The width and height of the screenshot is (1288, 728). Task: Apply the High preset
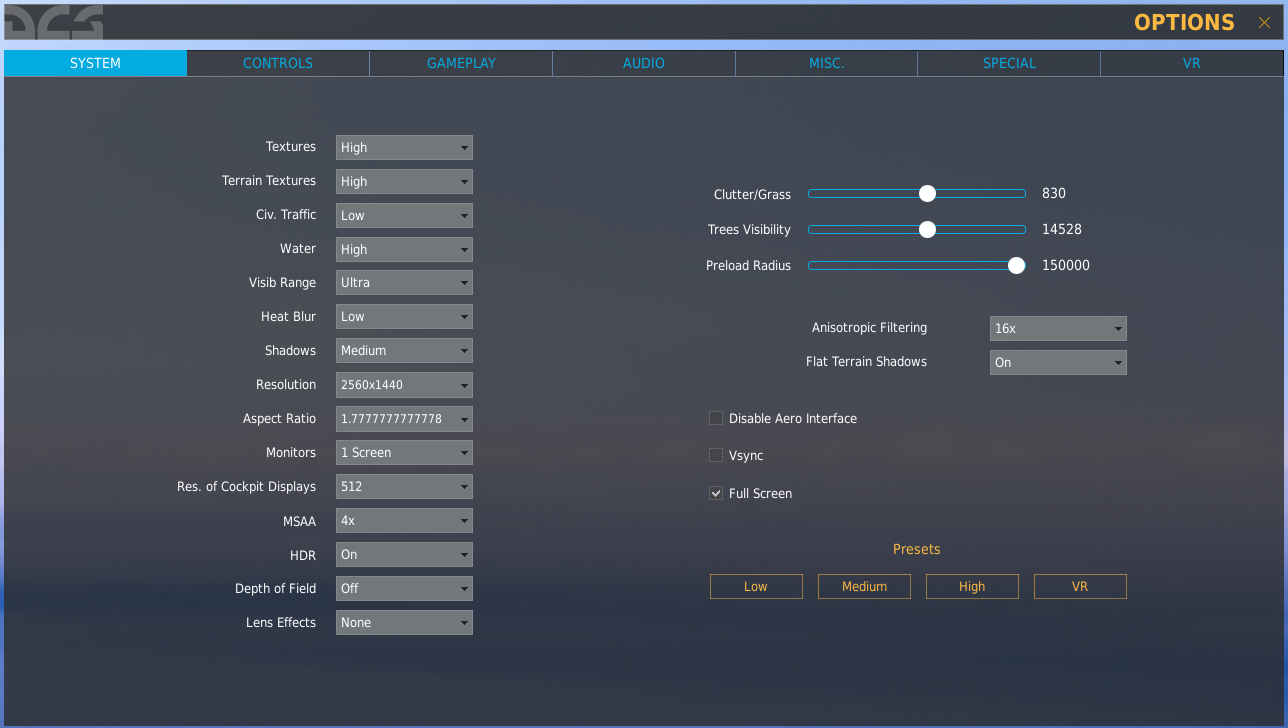[972, 587]
